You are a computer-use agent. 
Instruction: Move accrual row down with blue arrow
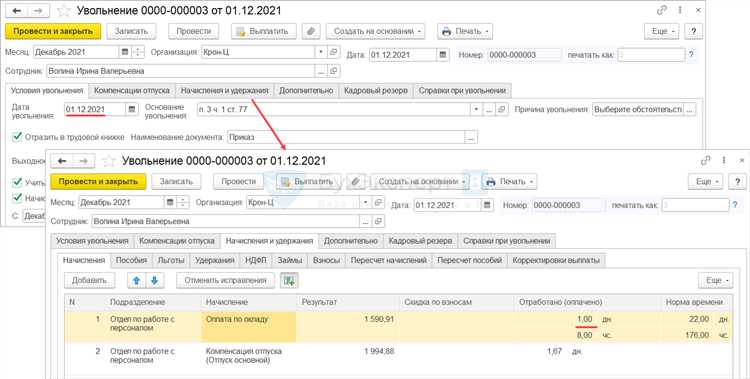154,280
